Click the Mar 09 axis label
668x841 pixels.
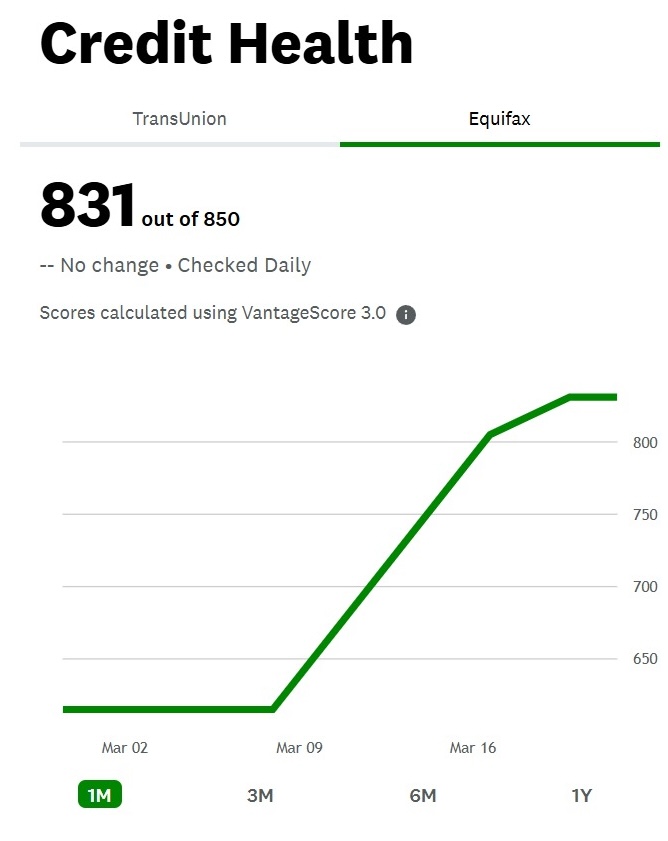(x=299, y=748)
